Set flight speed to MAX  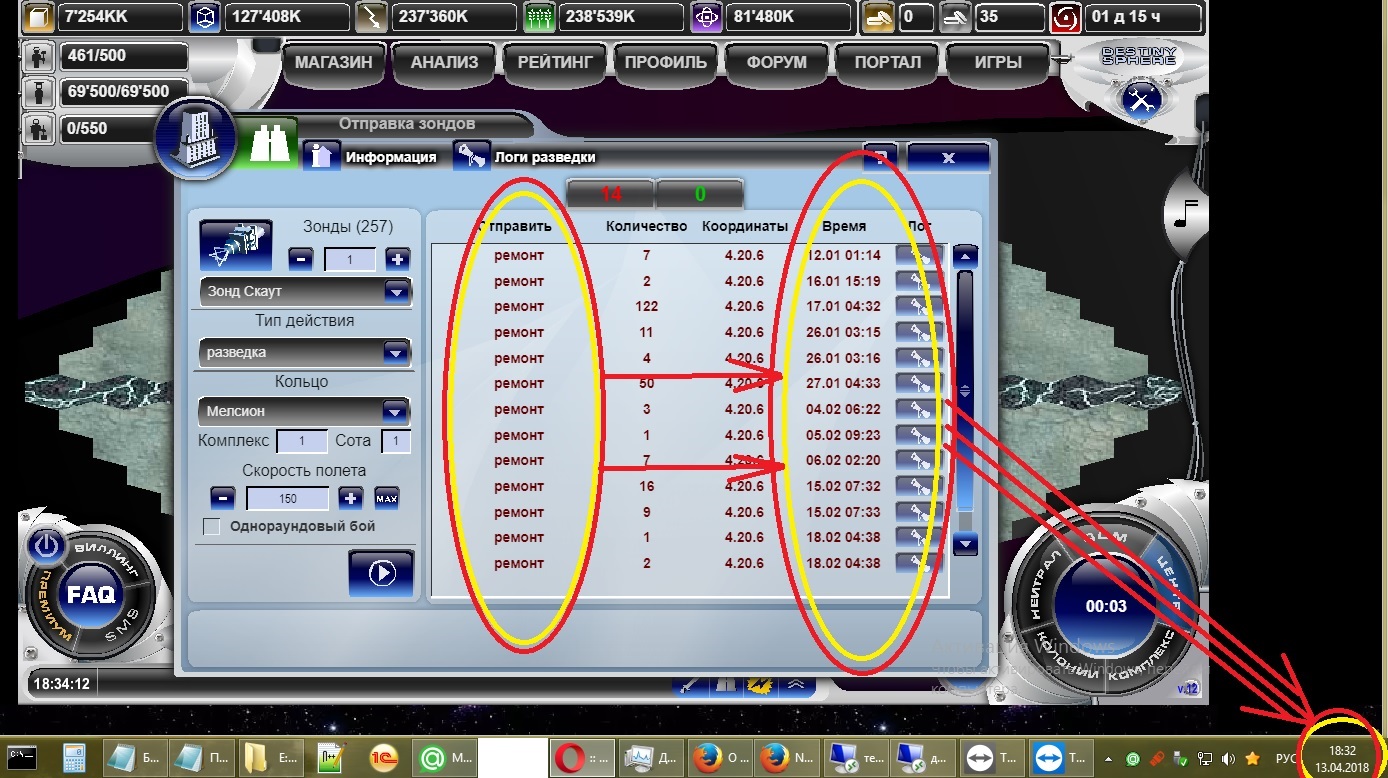pyautogui.click(x=386, y=498)
